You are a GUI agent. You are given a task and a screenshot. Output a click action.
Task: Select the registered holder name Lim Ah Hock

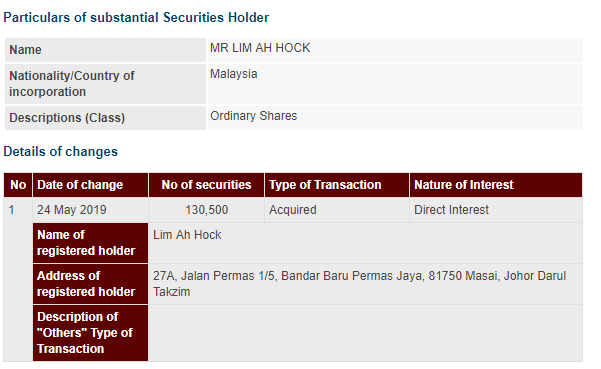coord(187,235)
